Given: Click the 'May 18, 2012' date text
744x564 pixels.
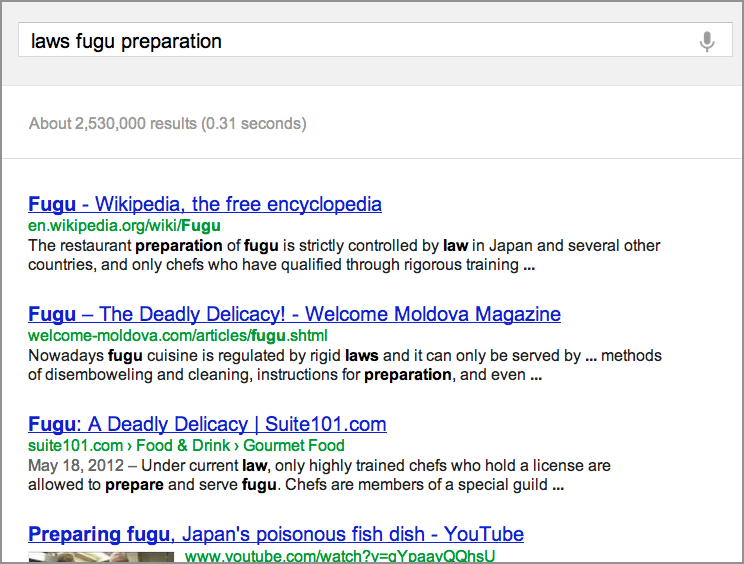Looking at the screenshot, I should pyautogui.click(x=74, y=466).
